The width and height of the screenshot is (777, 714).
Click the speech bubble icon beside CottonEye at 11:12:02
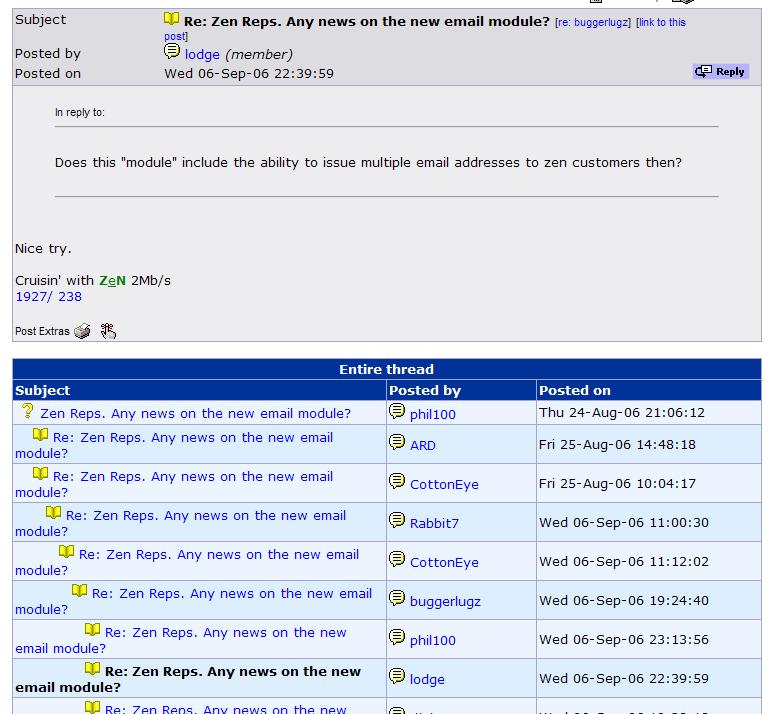396,559
